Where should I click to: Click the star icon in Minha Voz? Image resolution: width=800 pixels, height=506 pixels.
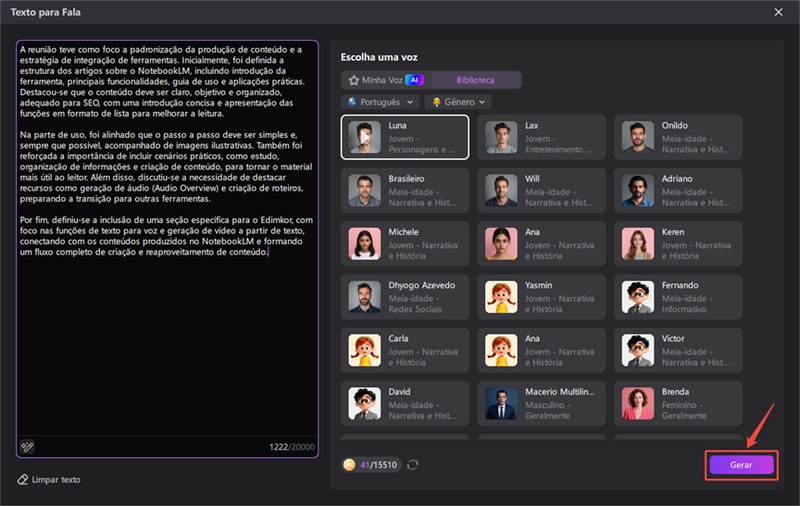point(354,80)
